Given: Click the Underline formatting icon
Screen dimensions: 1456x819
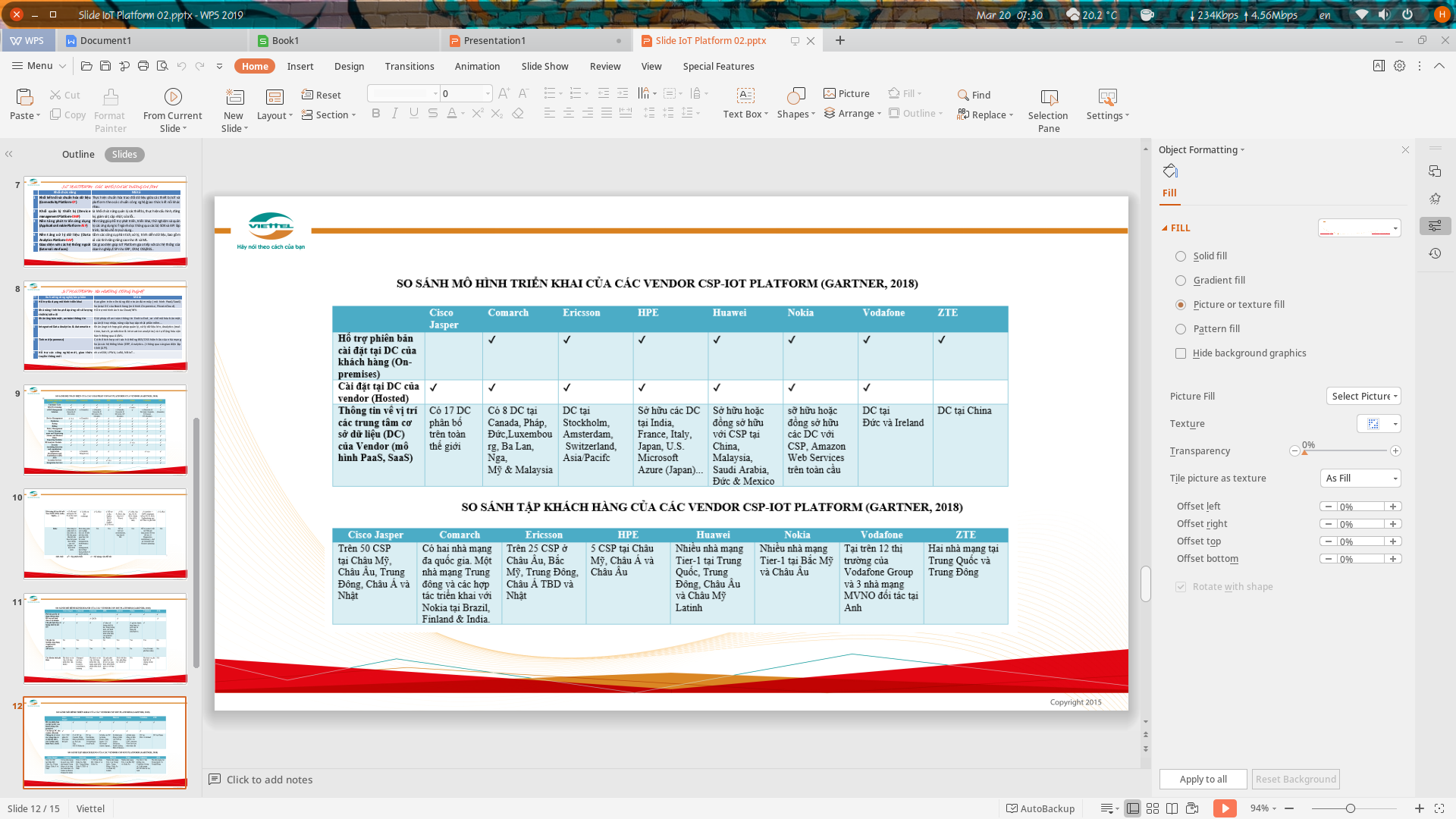Looking at the screenshot, I should pyautogui.click(x=413, y=113).
